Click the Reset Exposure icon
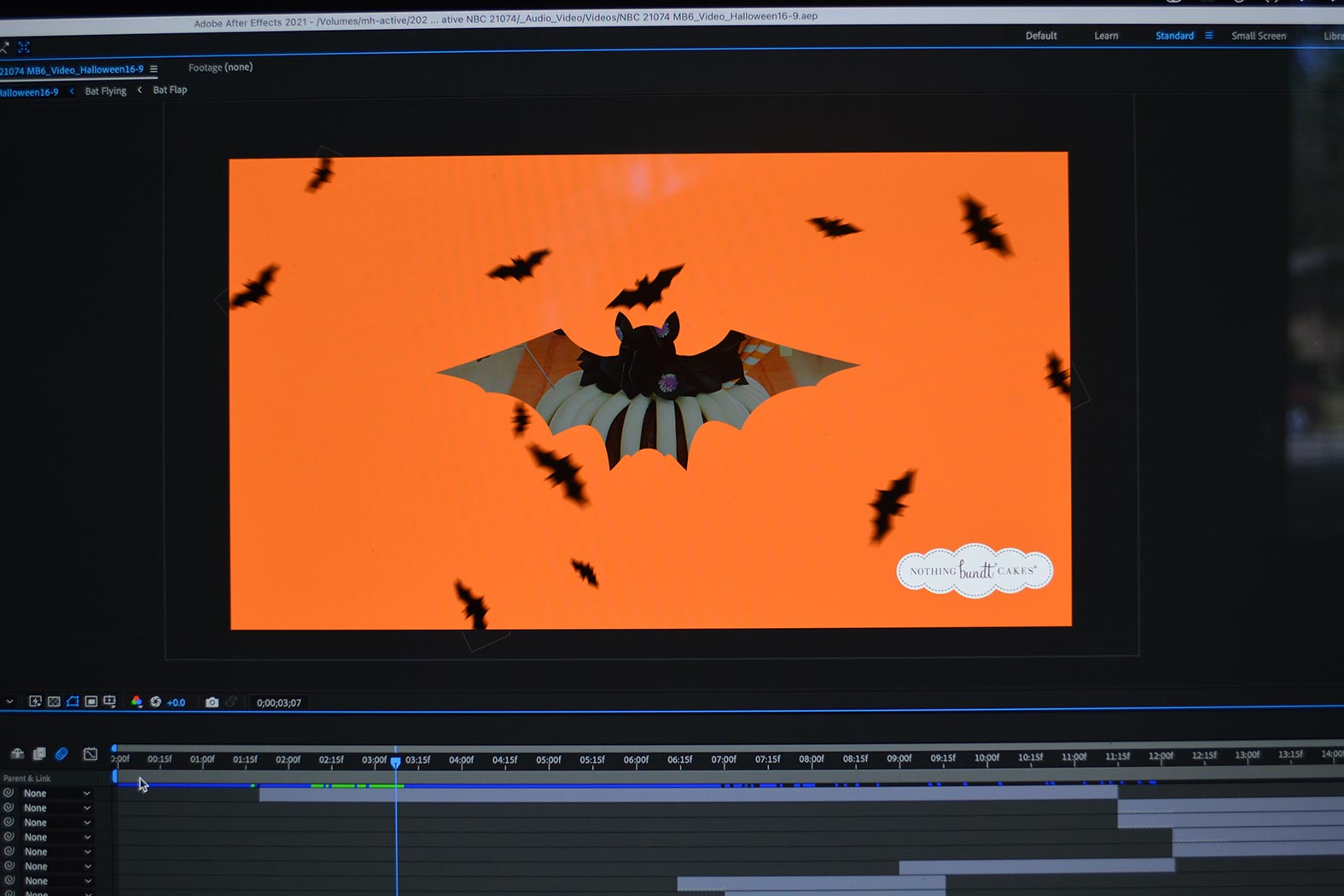The height and width of the screenshot is (896, 1344). [x=155, y=701]
